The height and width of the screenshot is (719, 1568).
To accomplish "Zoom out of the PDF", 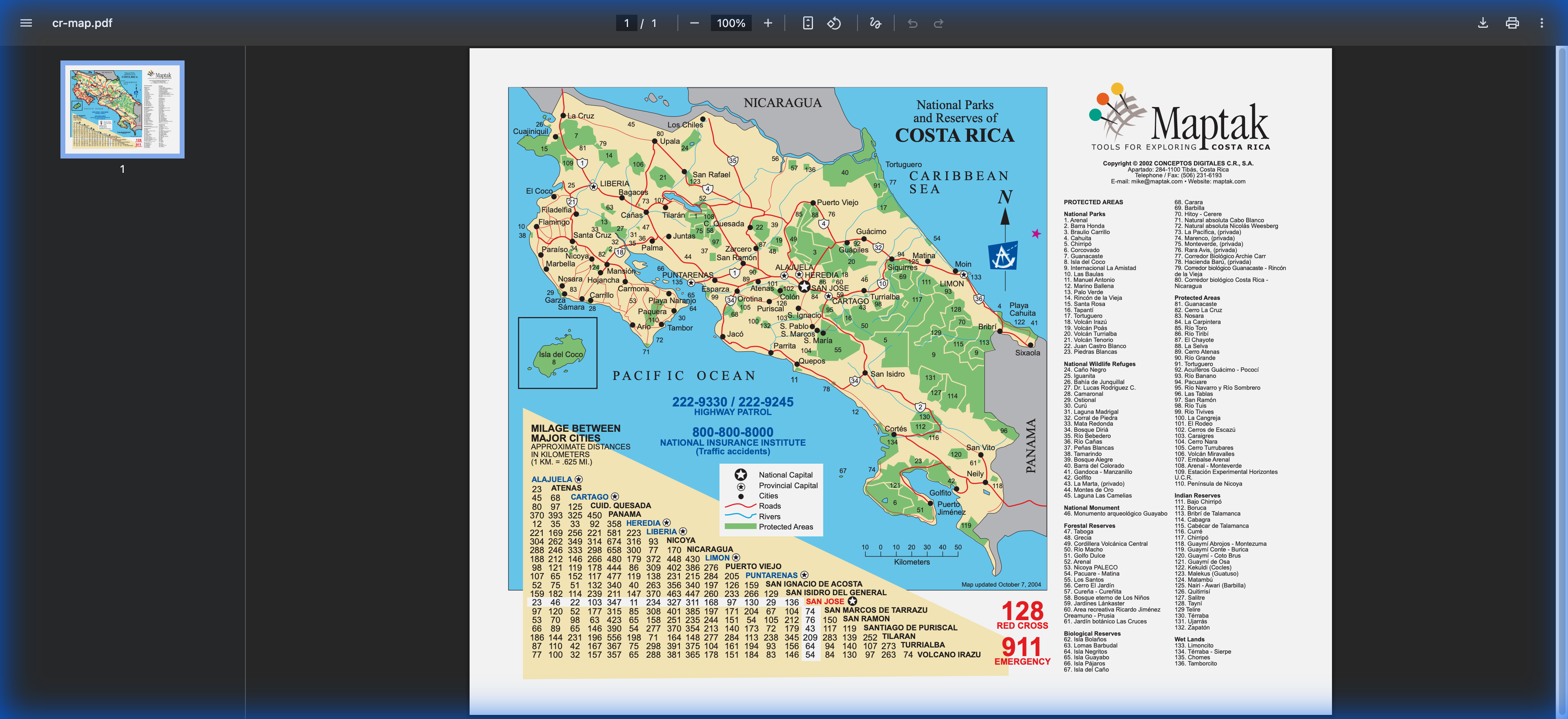I will coord(696,23).
